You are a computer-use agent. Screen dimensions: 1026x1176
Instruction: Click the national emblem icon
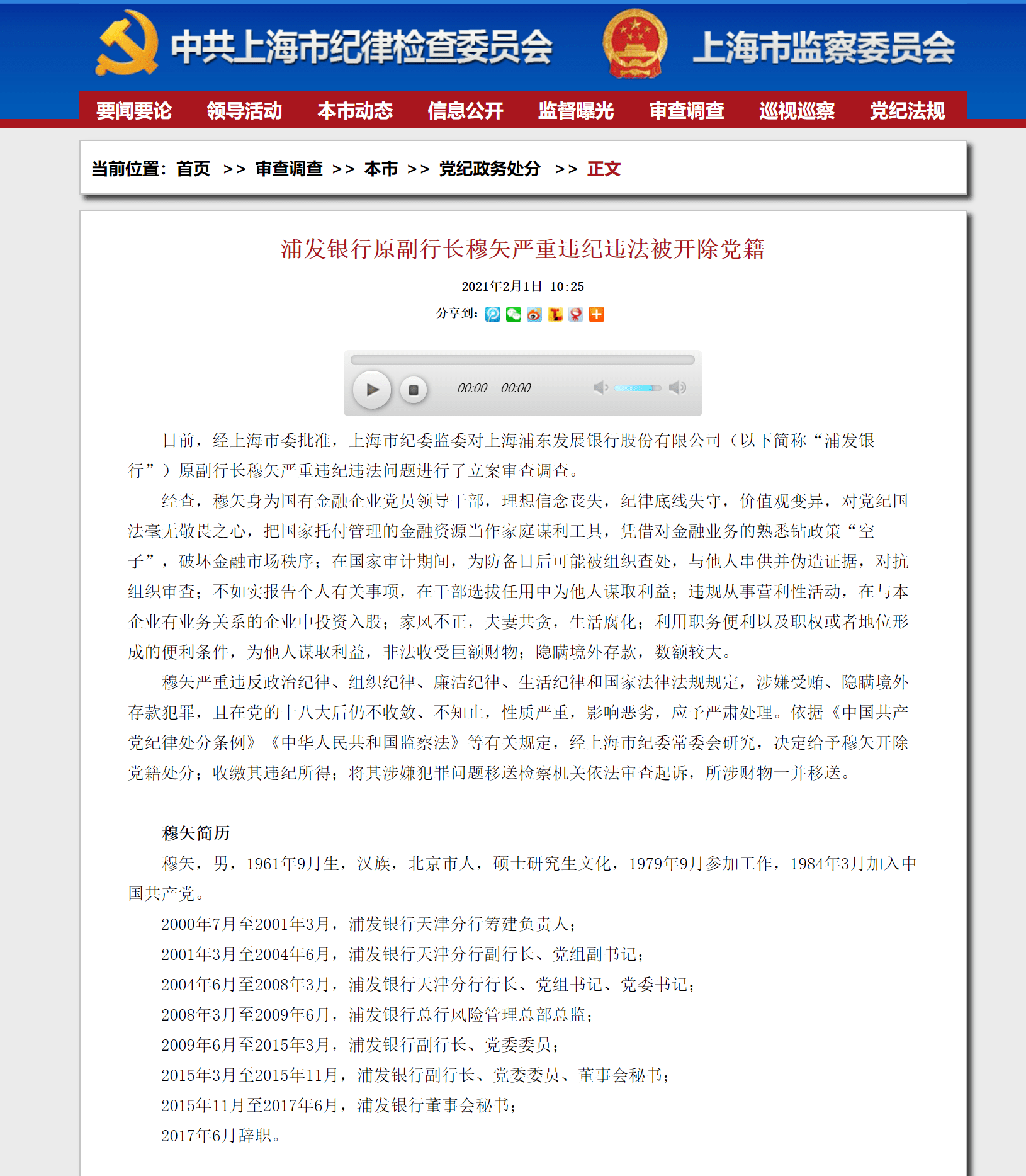635,44
